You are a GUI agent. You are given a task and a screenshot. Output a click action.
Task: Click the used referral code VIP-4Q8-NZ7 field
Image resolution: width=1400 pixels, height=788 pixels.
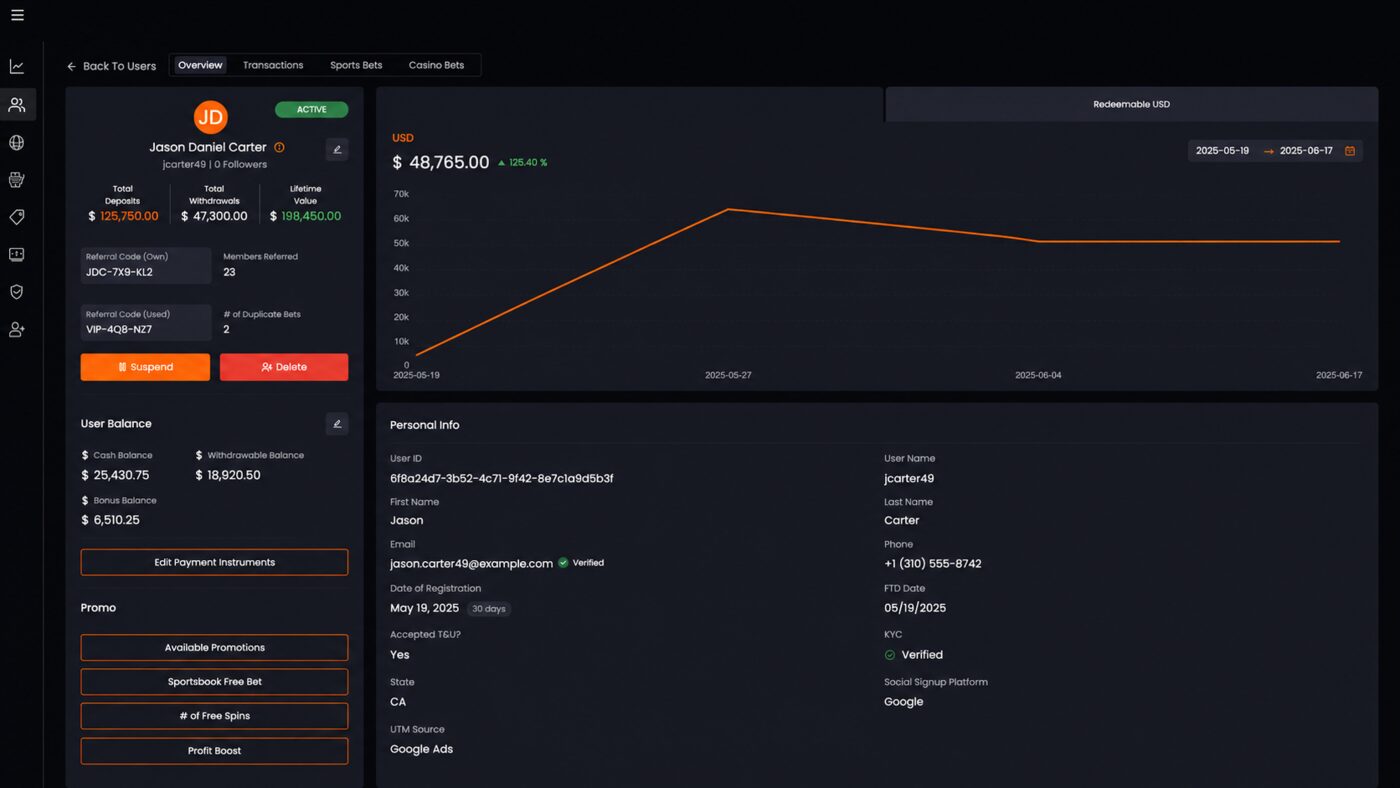[146, 323]
